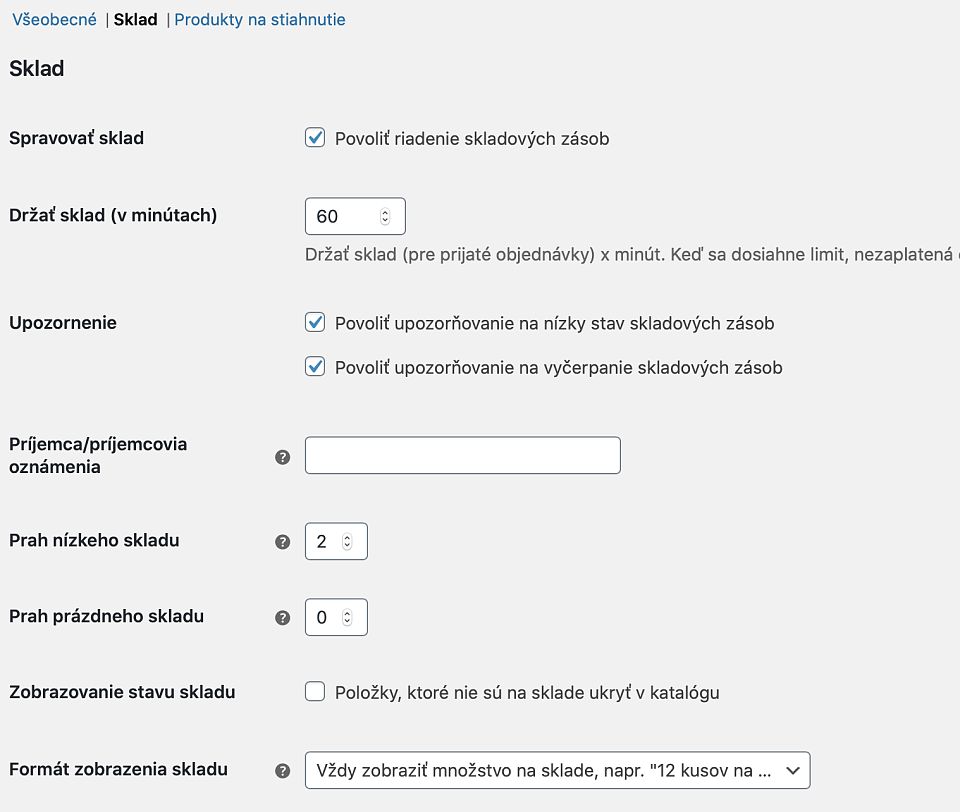Click help icon next to Príjemca/príjemcovia oznámenia
Screen dimensions: 960x812
(x=283, y=457)
